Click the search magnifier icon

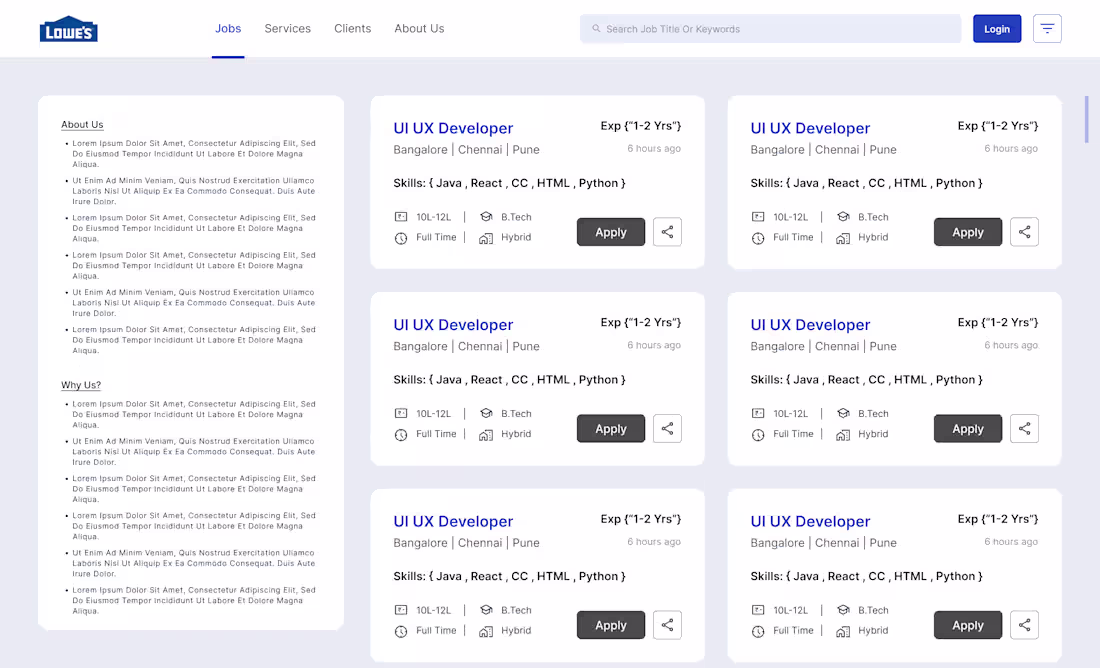coord(594,28)
